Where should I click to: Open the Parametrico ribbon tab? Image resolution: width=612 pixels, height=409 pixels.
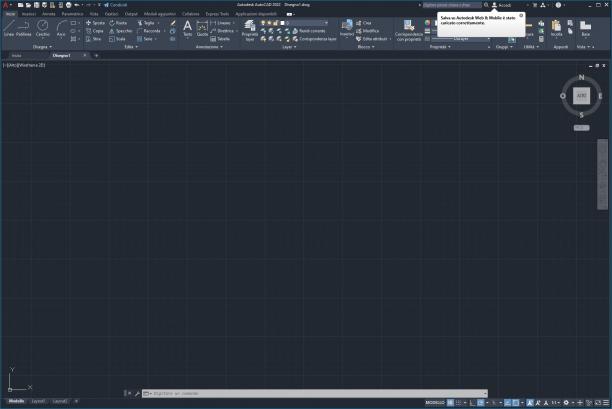point(73,14)
